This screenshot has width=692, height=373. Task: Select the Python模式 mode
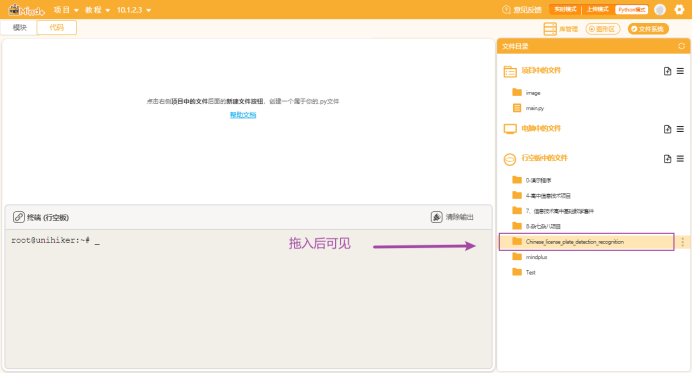point(632,9)
